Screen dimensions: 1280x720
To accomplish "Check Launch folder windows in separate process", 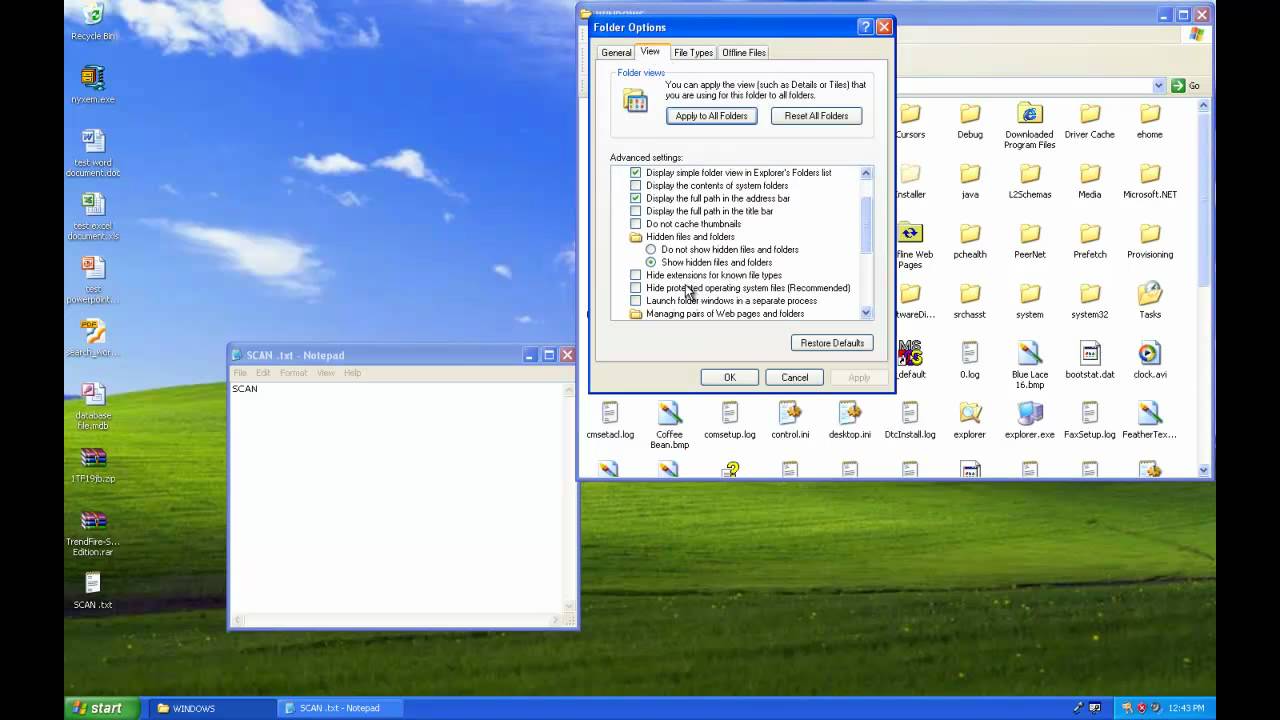I will click(635, 301).
